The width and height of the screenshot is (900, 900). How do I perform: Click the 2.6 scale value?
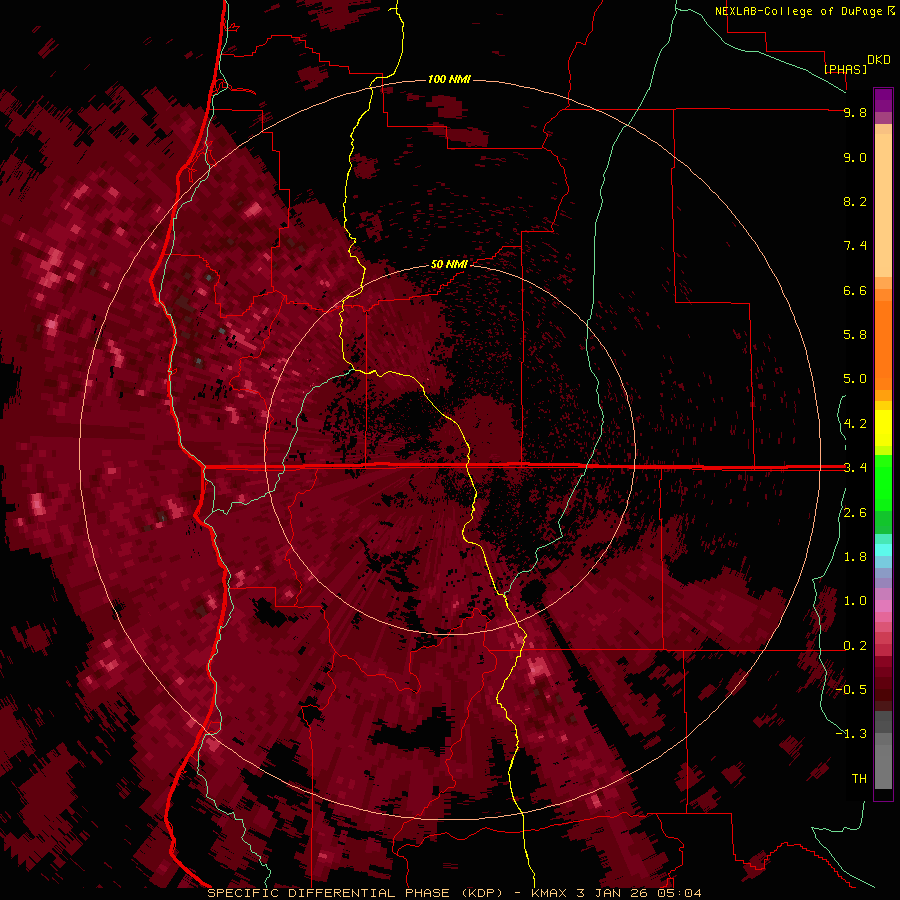click(x=855, y=513)
